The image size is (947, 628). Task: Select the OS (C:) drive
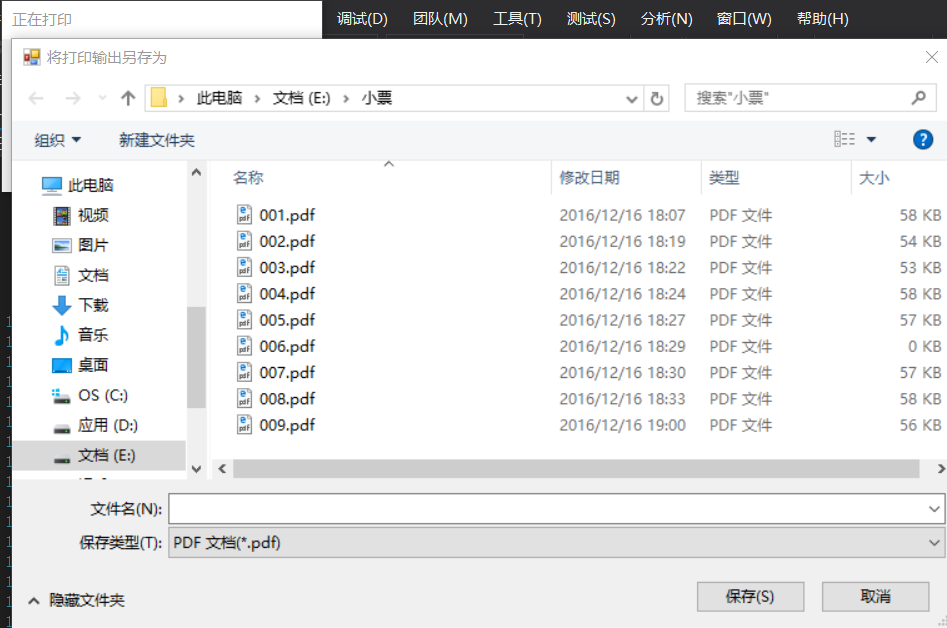[90, 396]
